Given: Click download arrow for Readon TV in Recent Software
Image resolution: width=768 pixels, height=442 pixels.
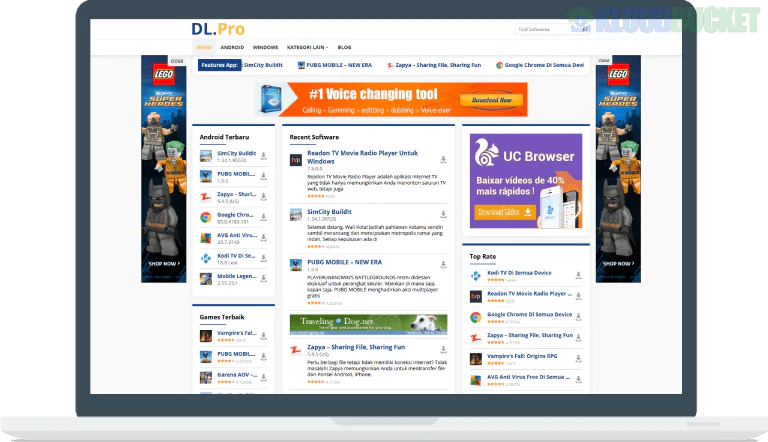Looking at the screenshot, I should pos(442,158).
